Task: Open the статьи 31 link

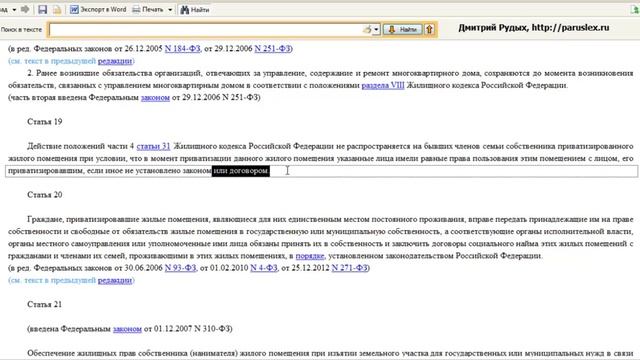Action: [x=153, y=146]
